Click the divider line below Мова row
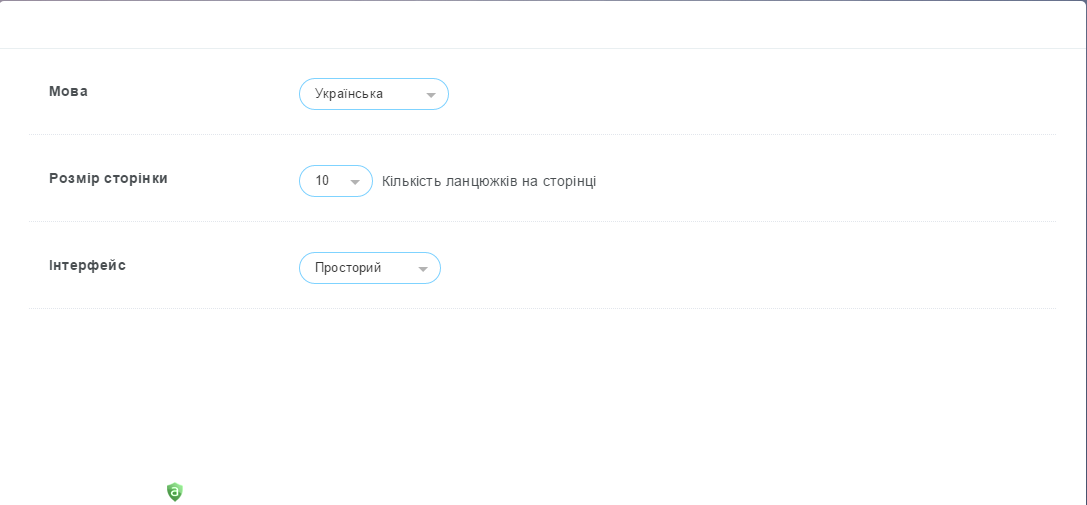Image resolution: width=1087 pixels, height=505 pixels. 542,134
